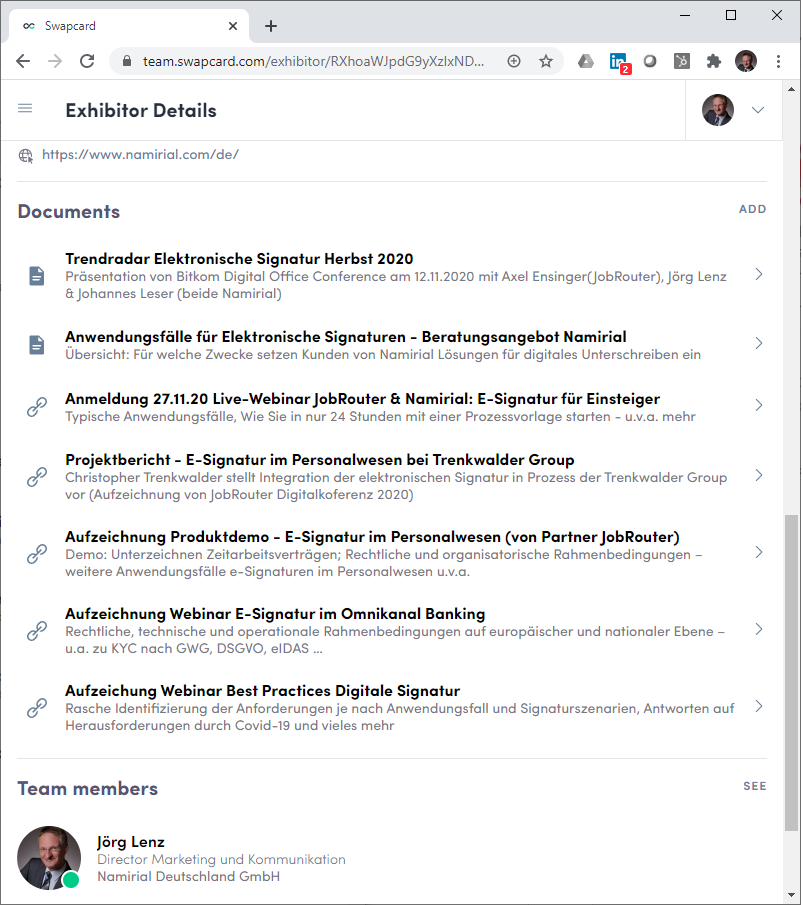This screenshot has height=905, width=803.
Task: Click the install app plus icon in address bar
Action: pos(514,61)
